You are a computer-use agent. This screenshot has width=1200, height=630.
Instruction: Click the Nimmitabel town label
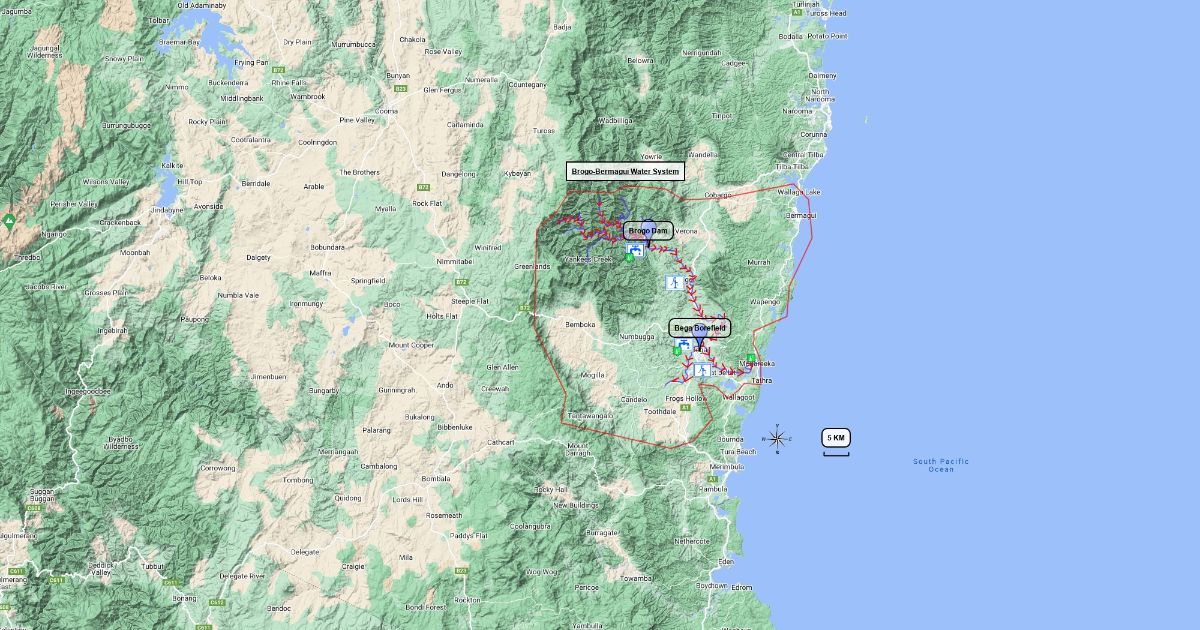(x=456, y=260)
